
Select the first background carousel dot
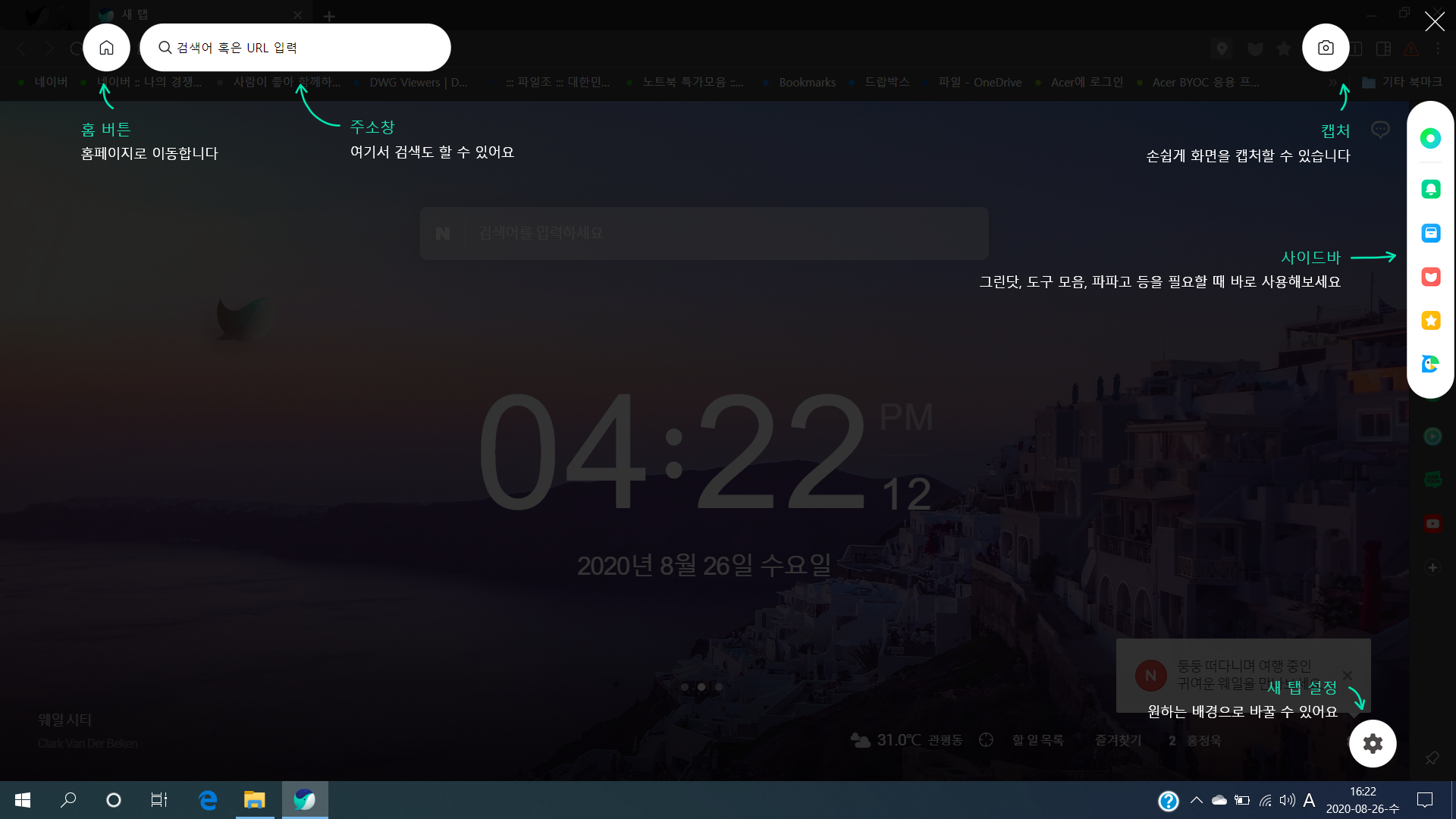[685, 687]
